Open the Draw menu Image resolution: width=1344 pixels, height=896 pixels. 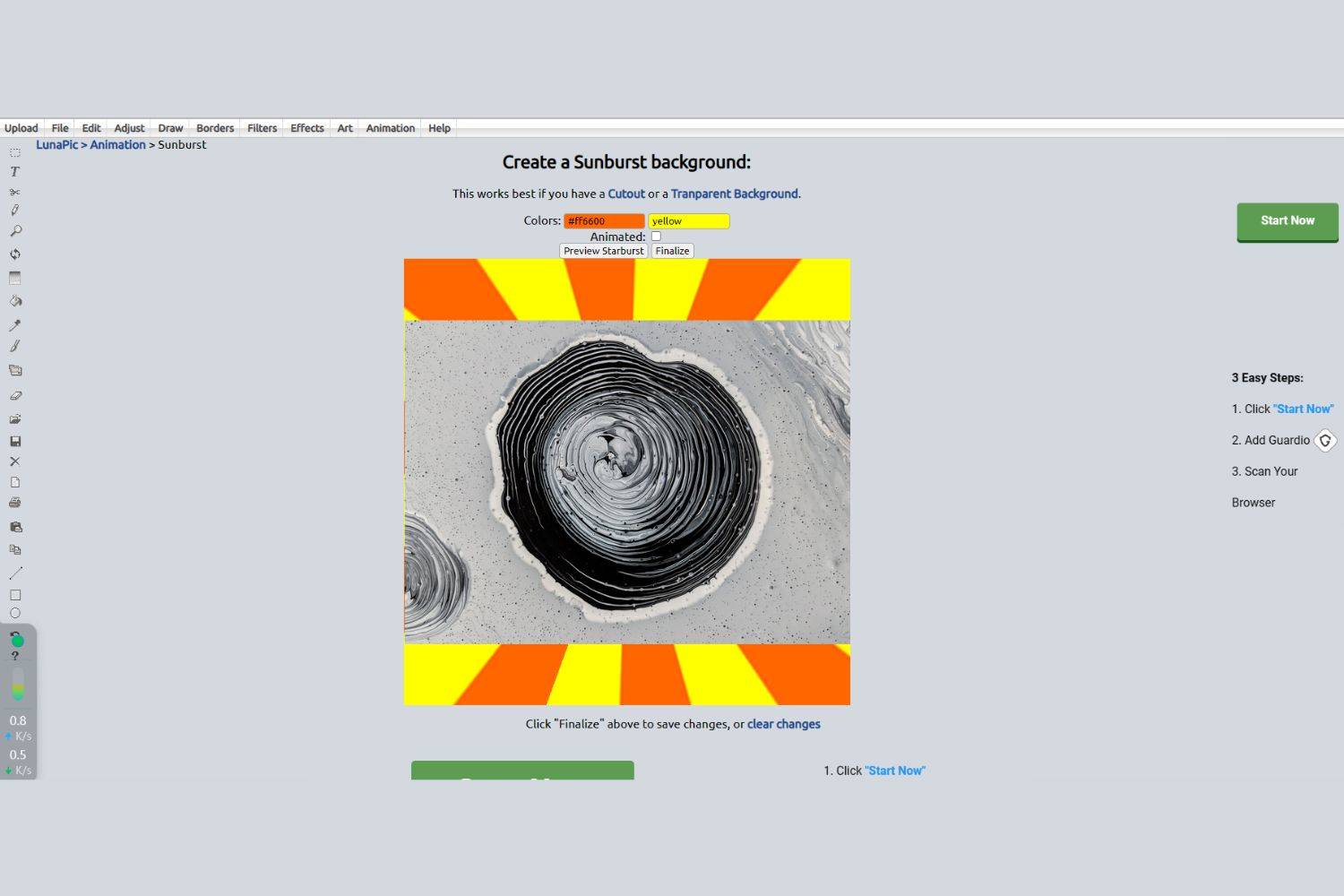click(x=170, y=128)
